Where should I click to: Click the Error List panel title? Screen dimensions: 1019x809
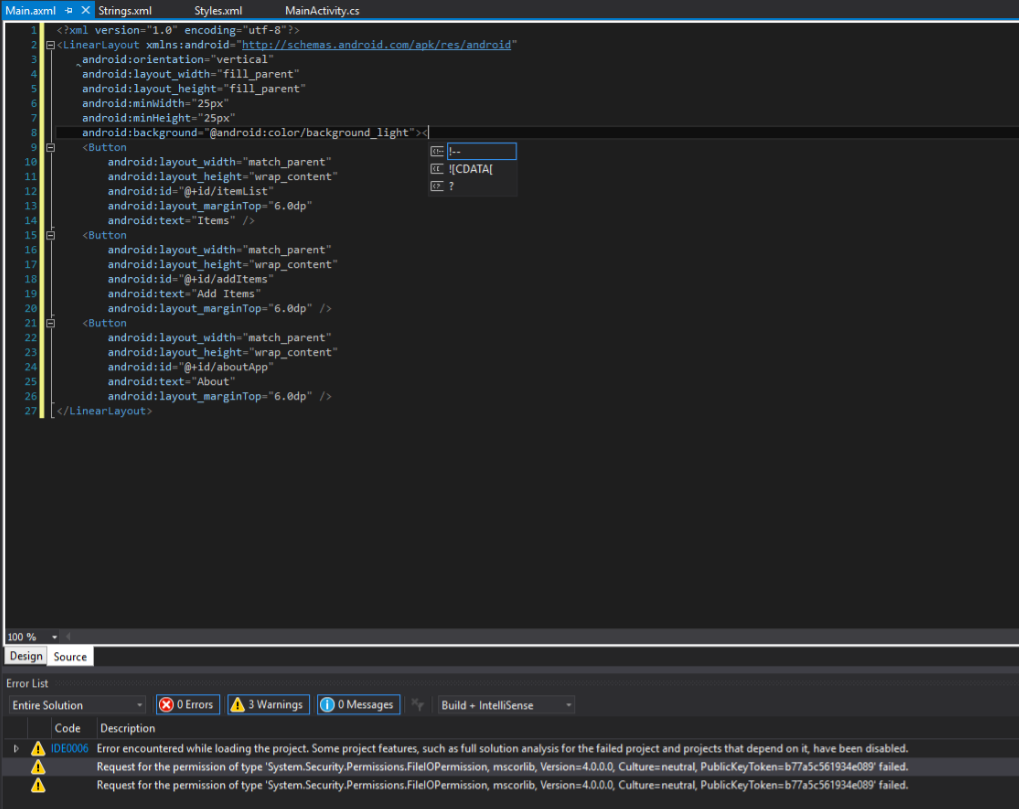tap(27, 684)
